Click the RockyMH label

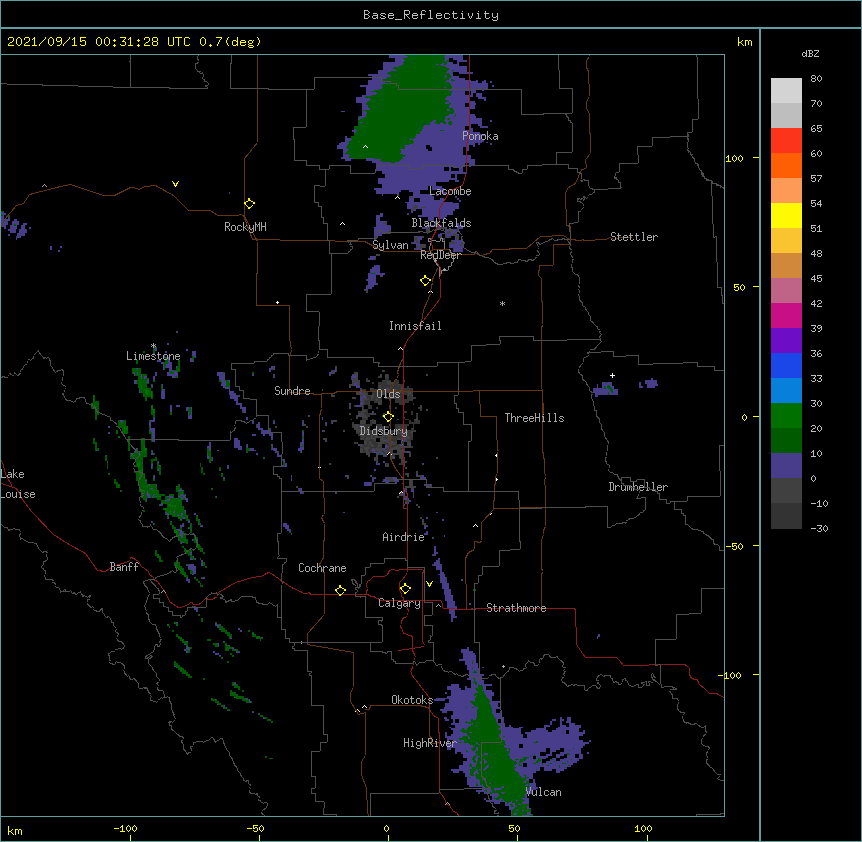click(245, 227)
